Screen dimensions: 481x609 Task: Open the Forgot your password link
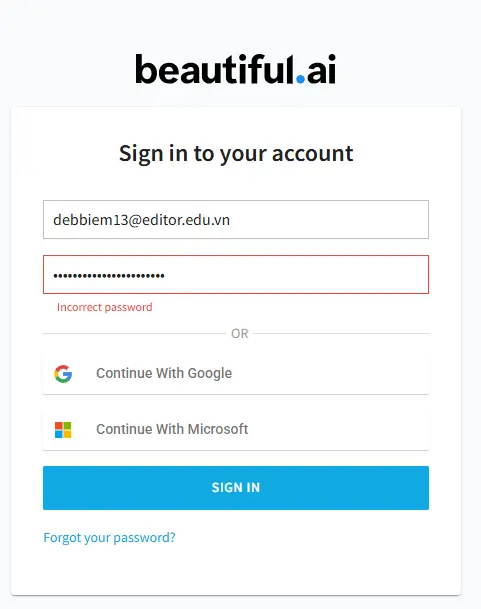tap(109, 538)
